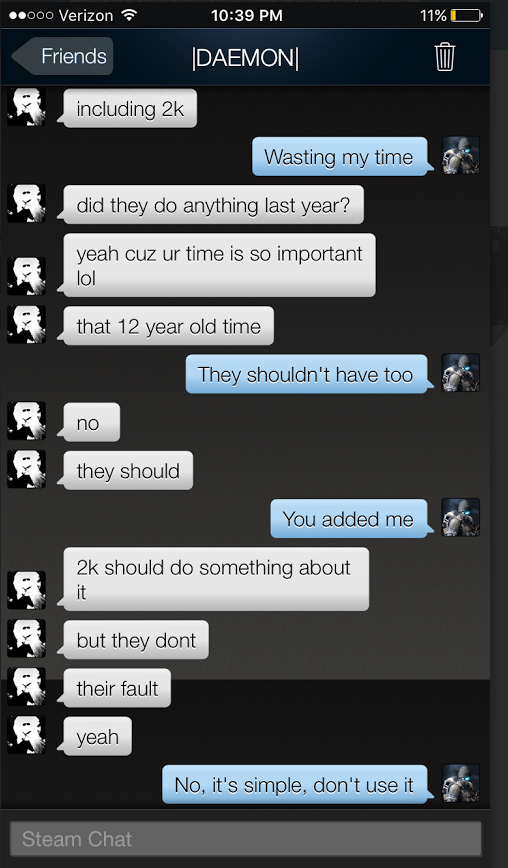Tap the battery icon in status bar
Screen dimensions: 508x868
pyautogui.click(x=466, y=16)
